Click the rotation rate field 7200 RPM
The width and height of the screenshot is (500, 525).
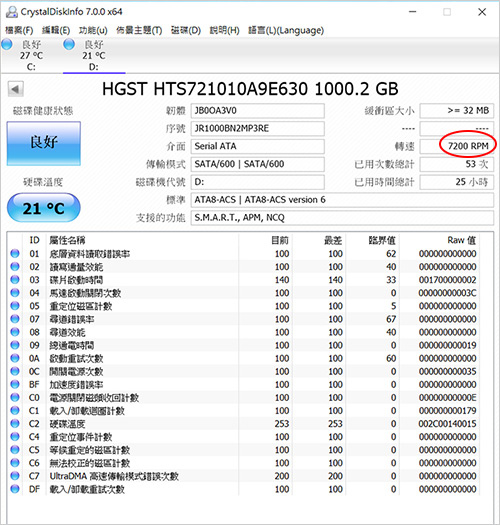[x=457, y=146]
